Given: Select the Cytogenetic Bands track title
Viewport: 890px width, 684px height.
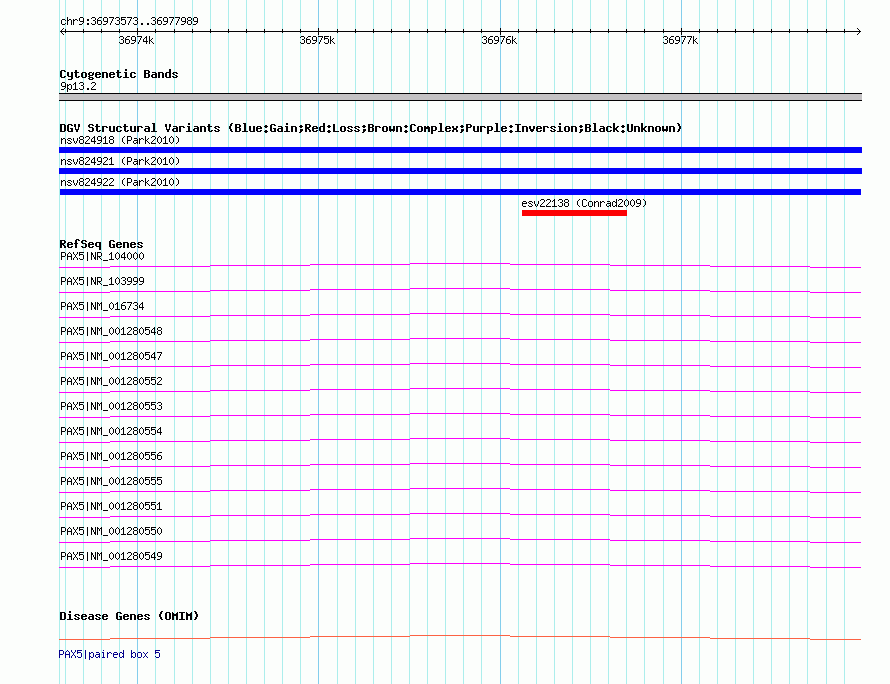Looking at the screenshot, I should 119,74.
